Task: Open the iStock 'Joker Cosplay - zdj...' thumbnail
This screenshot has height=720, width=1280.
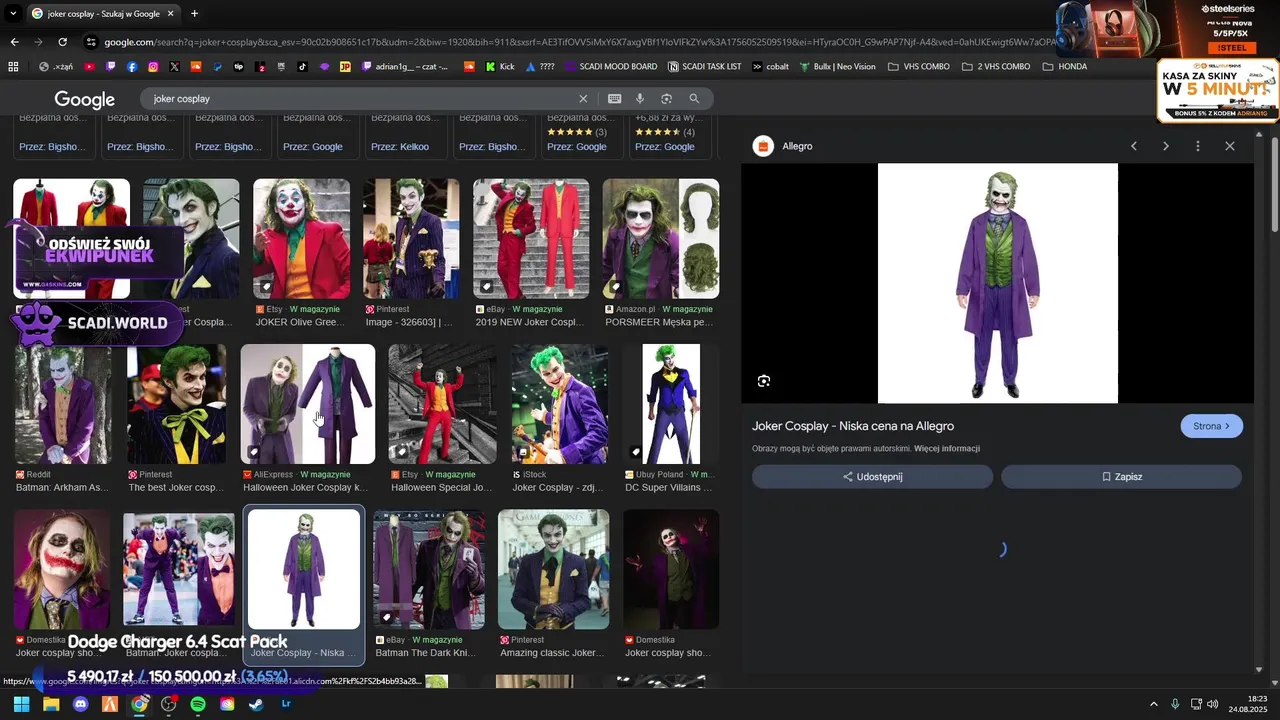Action: point(559,404)
